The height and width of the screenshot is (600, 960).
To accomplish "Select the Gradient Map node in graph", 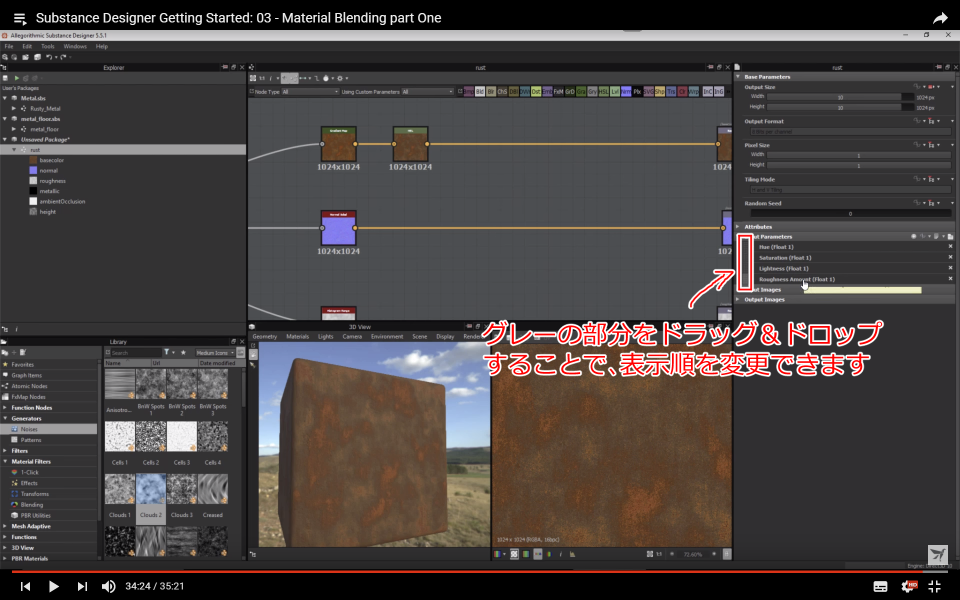I will point(339,144).
